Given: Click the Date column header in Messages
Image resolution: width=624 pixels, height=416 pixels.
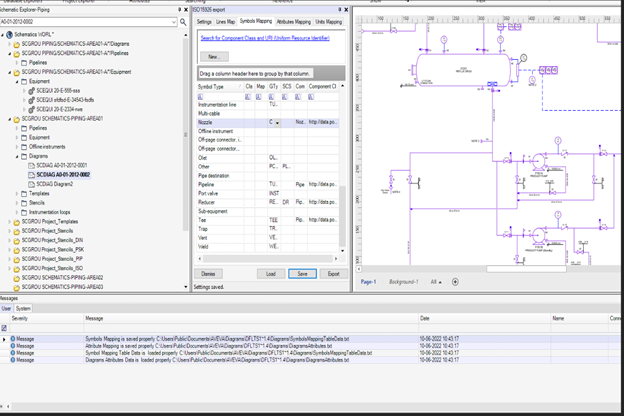Looking at the screenshot, I should click(x=484, y=318).
